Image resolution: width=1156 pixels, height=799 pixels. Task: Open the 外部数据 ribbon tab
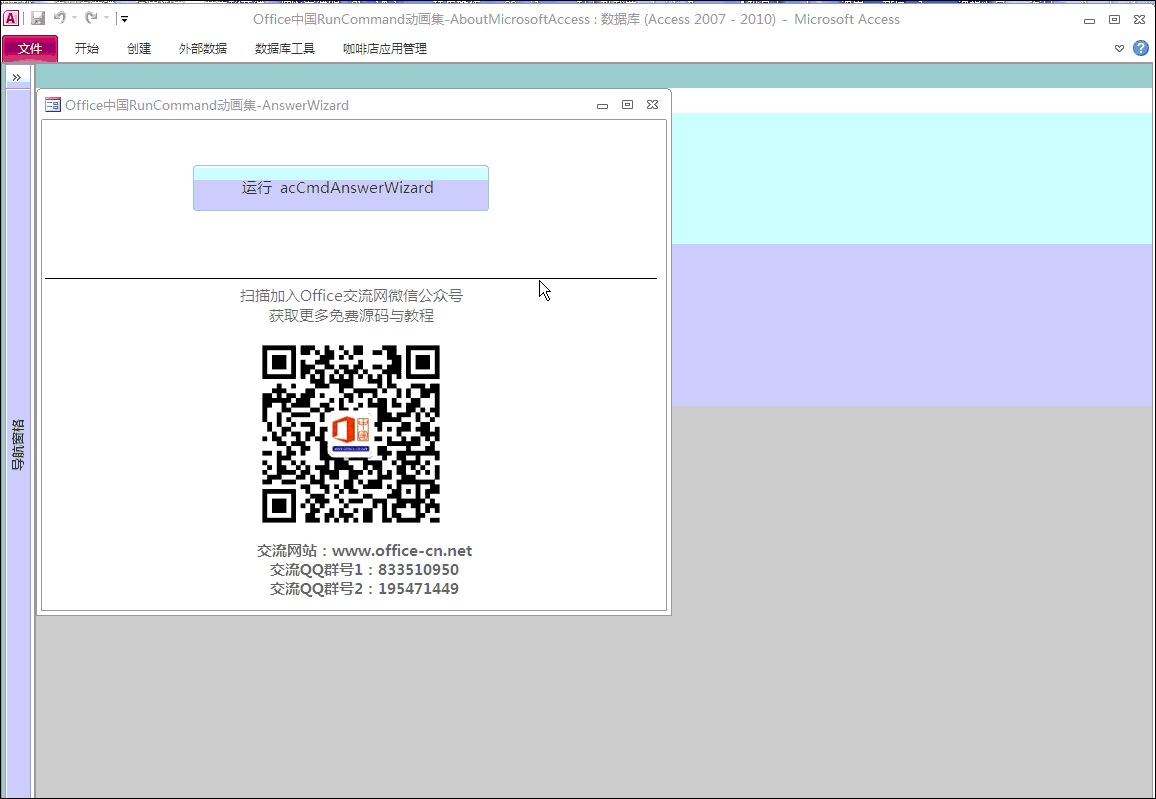click(x=203, y=49)
